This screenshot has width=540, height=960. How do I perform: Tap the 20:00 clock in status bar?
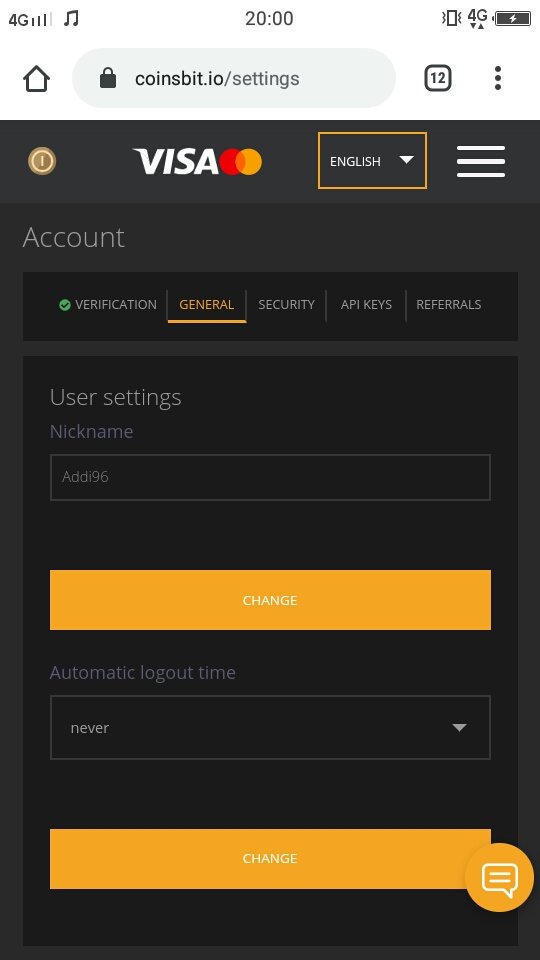click(x=269, y=18)
